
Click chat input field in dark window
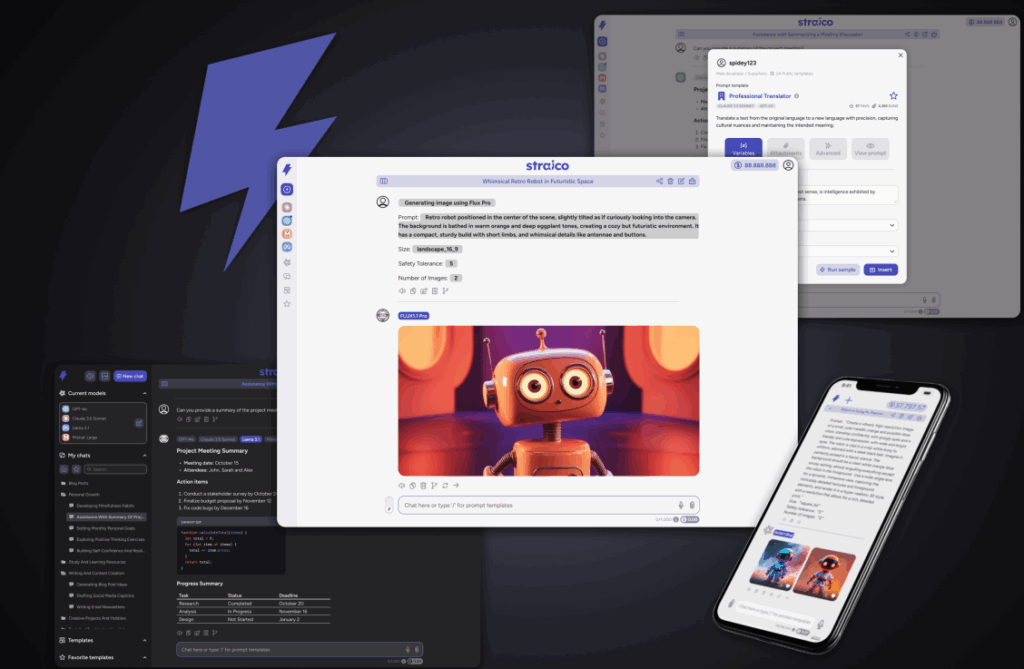300,649
